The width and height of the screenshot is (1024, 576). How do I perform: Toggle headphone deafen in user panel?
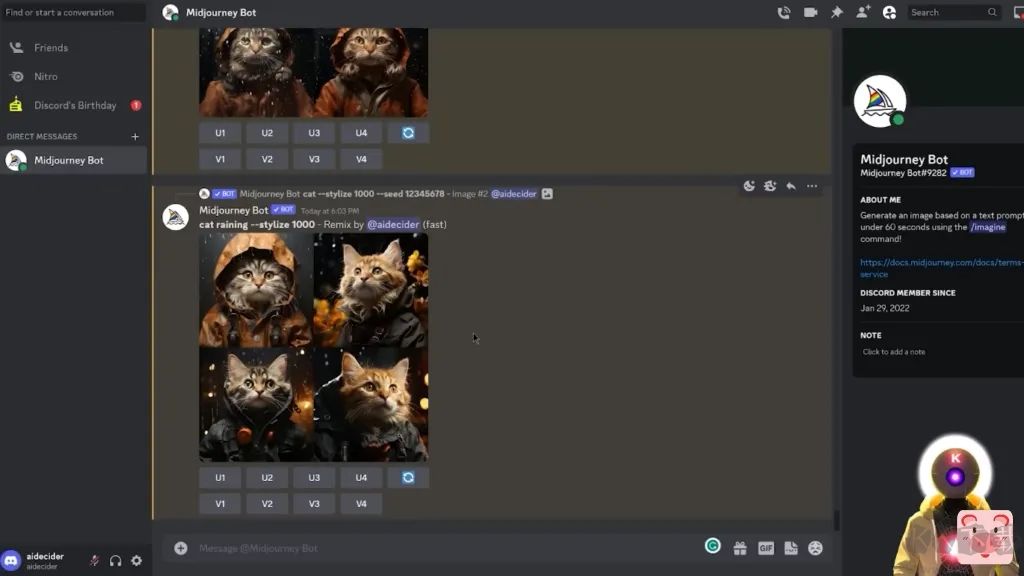pyautogui.click(x=115, y=561)
